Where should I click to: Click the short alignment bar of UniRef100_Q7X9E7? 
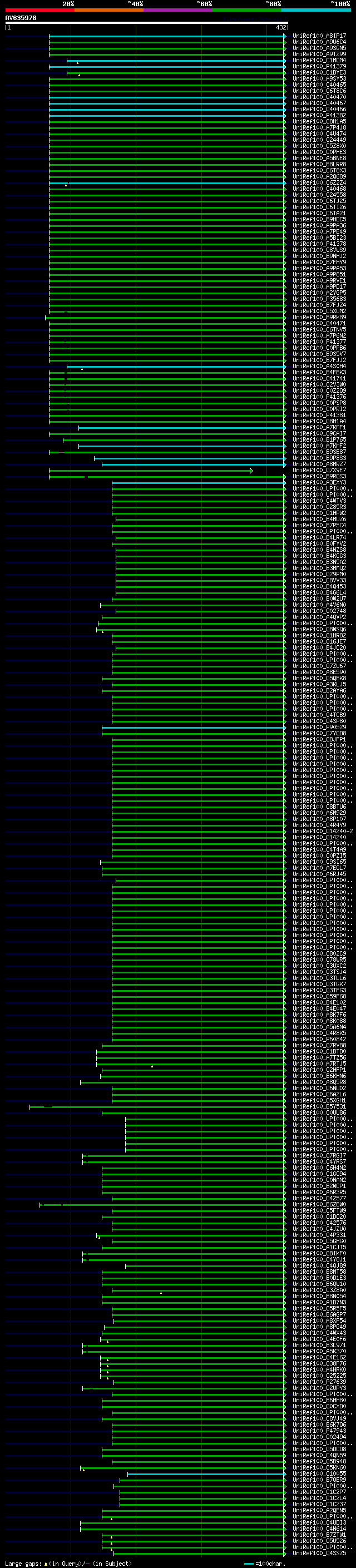(x=151, y=471)
